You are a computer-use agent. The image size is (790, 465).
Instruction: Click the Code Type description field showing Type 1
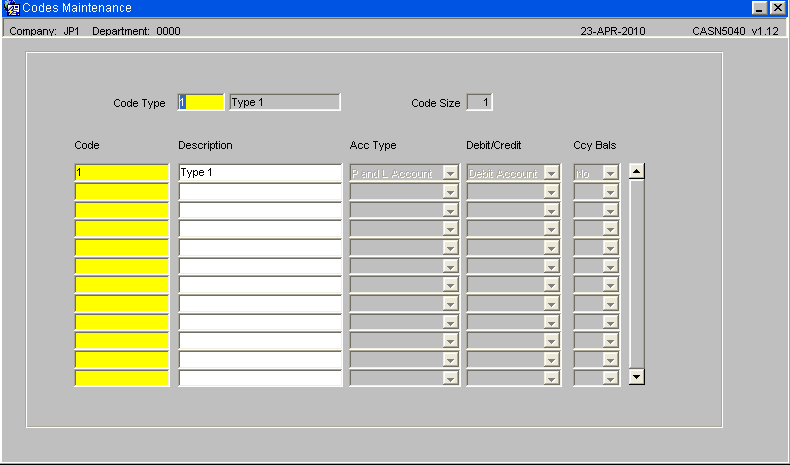[x=285, y=102]
